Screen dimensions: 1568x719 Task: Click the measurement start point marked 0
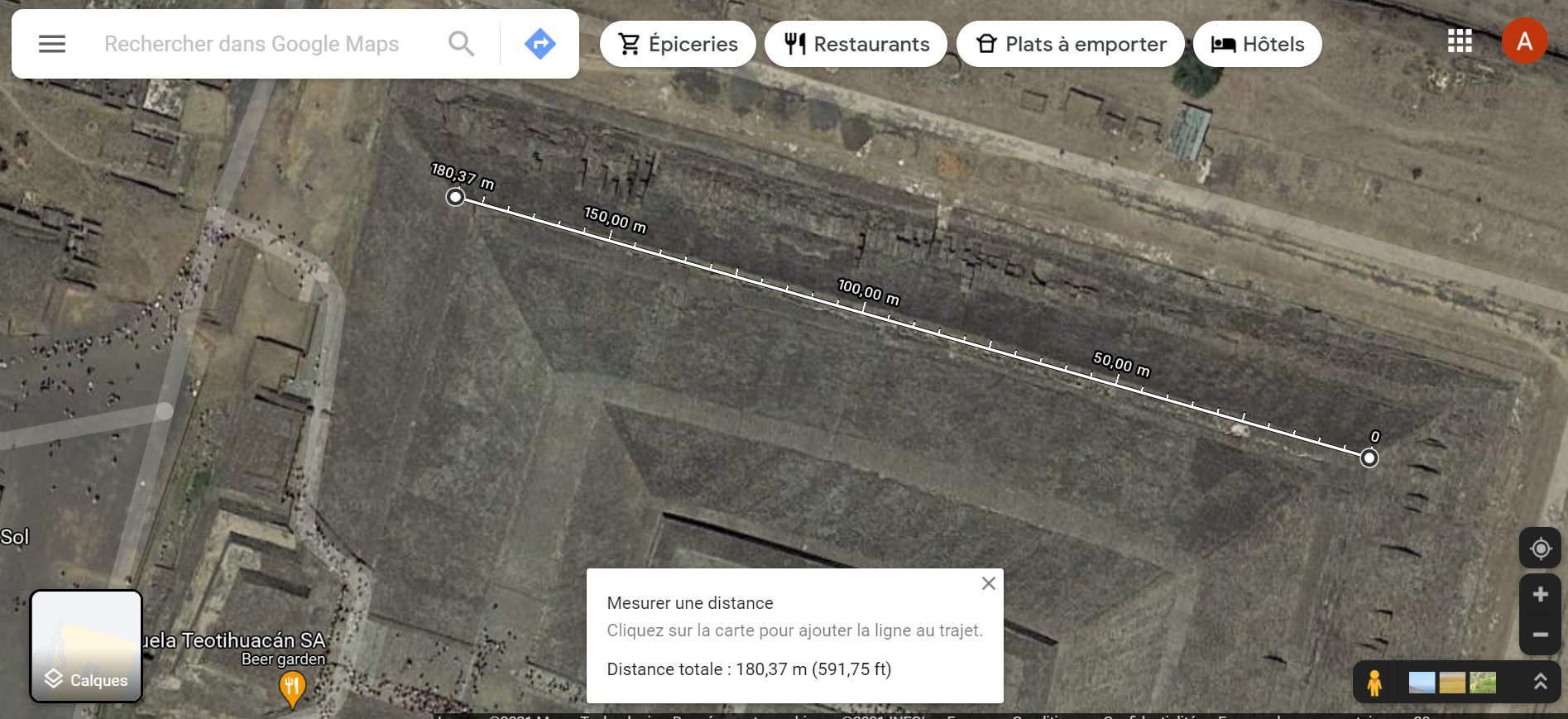click(x=1369, y=458)
